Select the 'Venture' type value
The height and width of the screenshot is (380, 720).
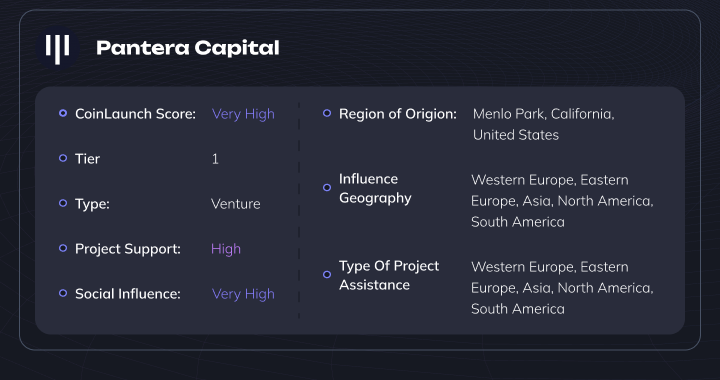click(236, 204)
